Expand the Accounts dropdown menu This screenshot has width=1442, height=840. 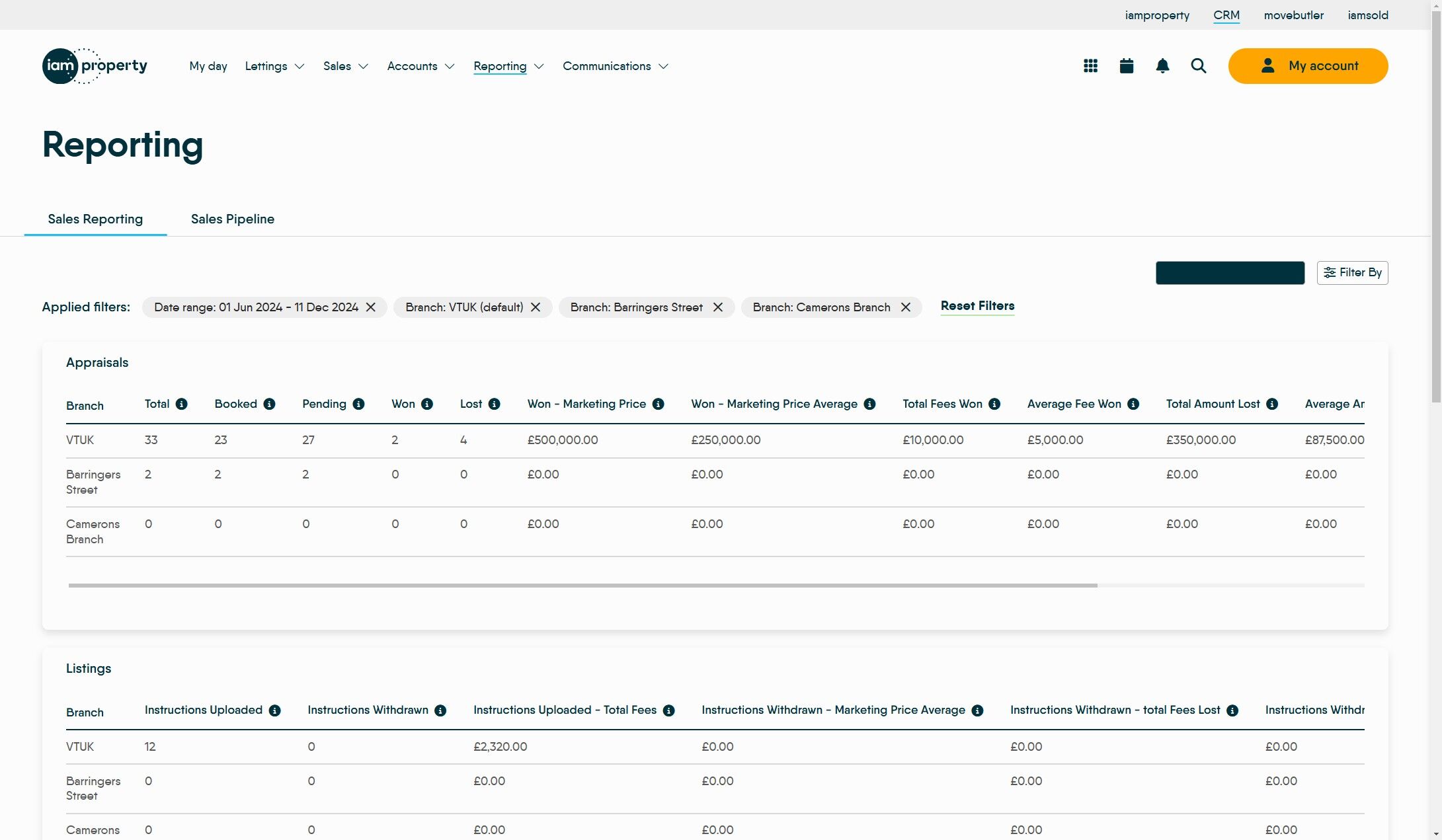421,66
